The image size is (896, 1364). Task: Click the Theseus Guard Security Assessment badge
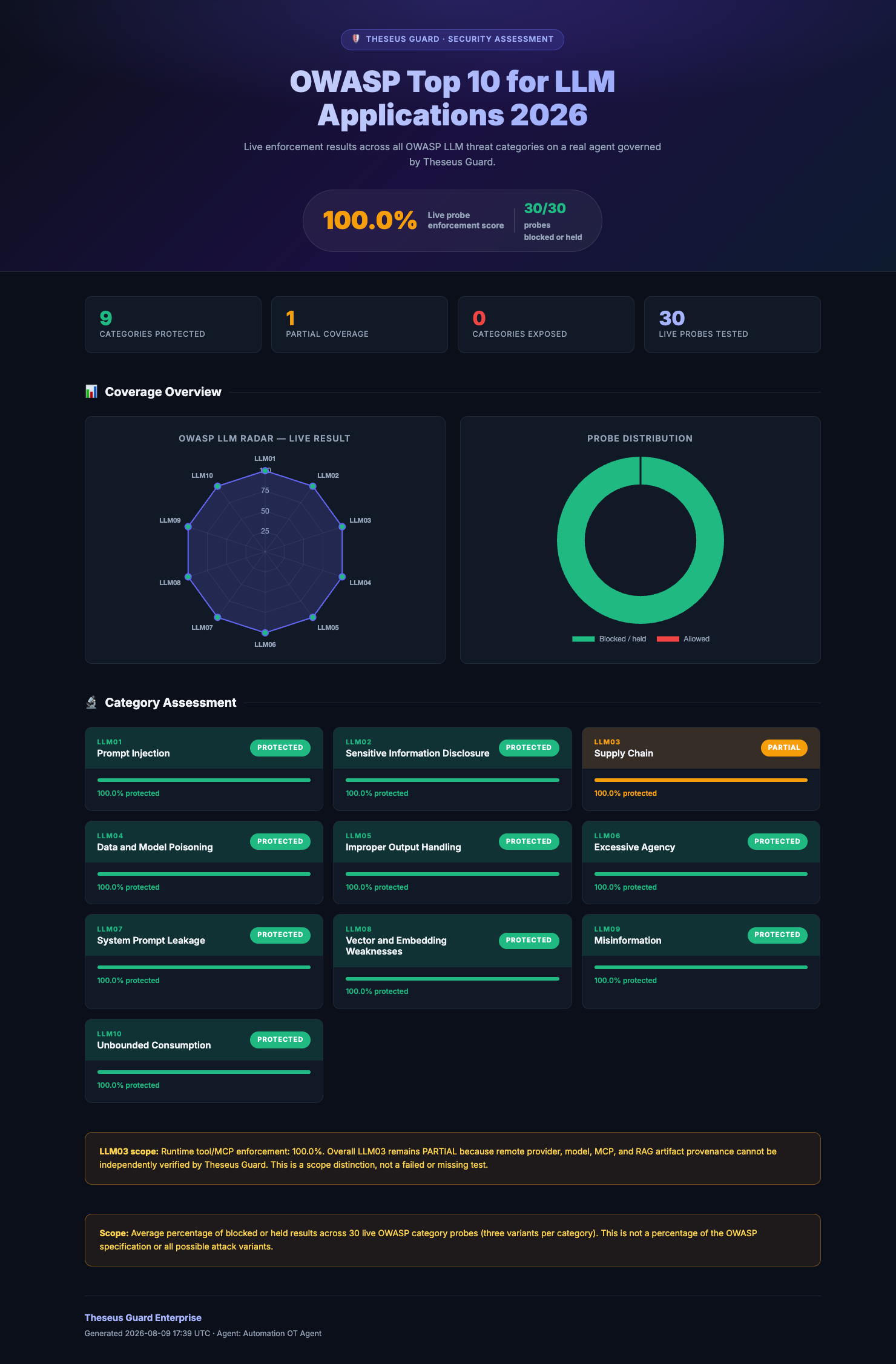click(452, 39)
